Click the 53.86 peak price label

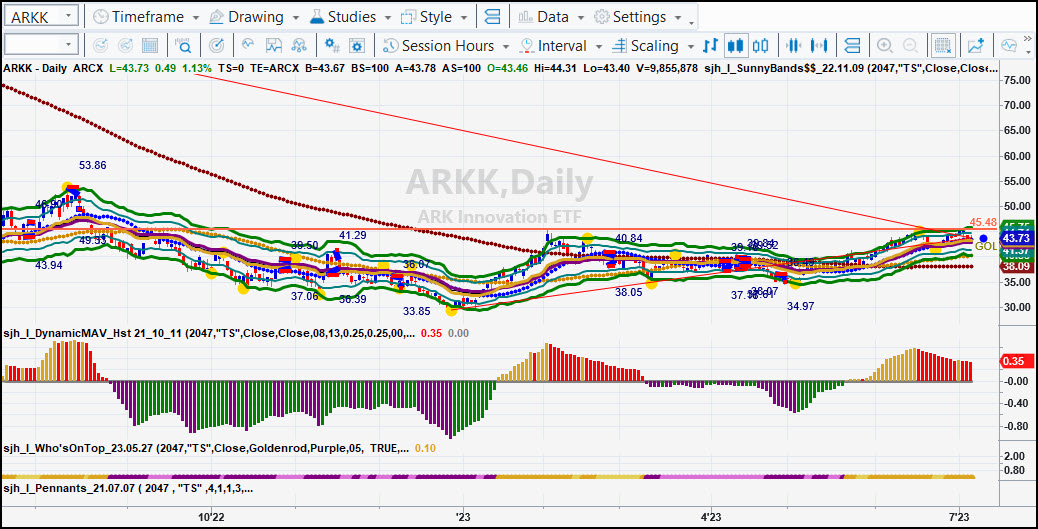click(x=93, y=165)
